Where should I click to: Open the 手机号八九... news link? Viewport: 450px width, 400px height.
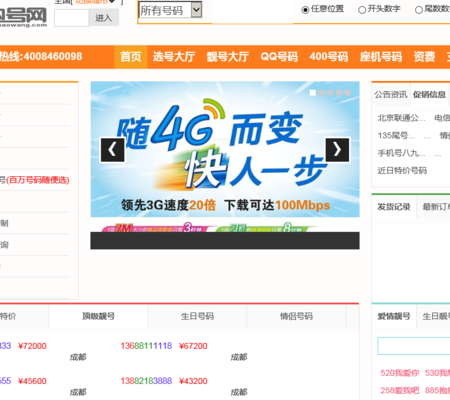click(401, 153)
